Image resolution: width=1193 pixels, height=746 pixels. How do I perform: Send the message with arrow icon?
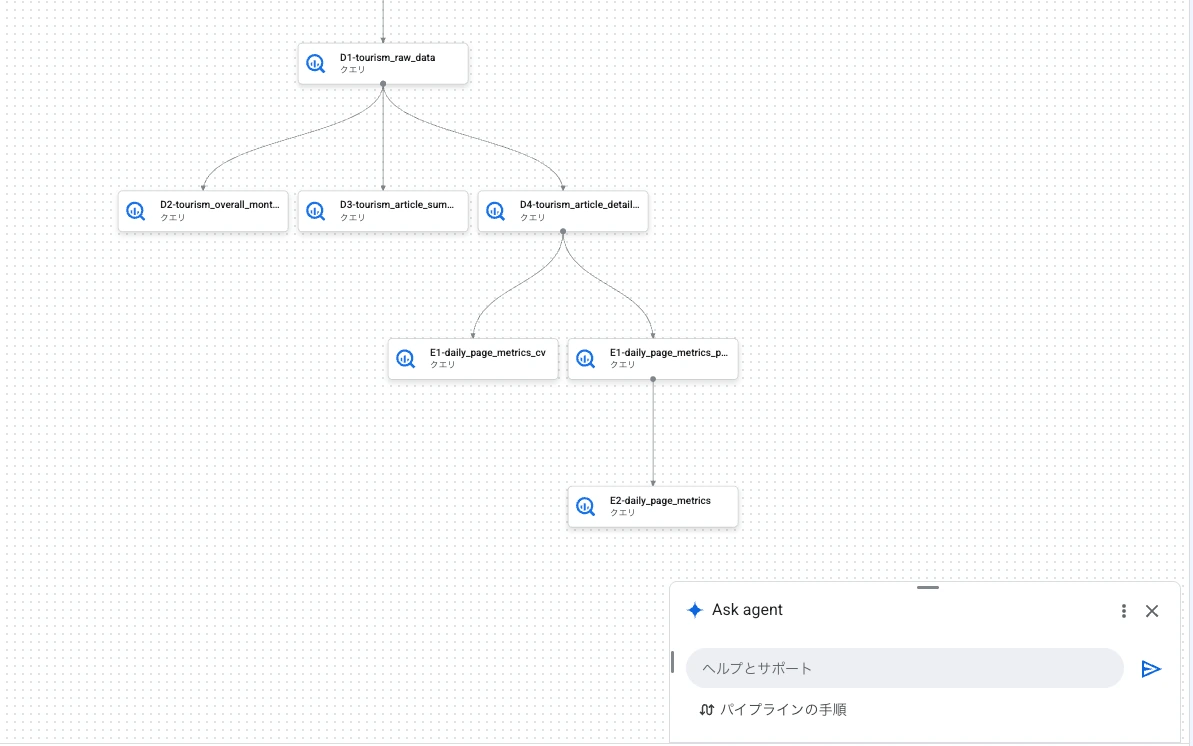[x=1151, y=669]
